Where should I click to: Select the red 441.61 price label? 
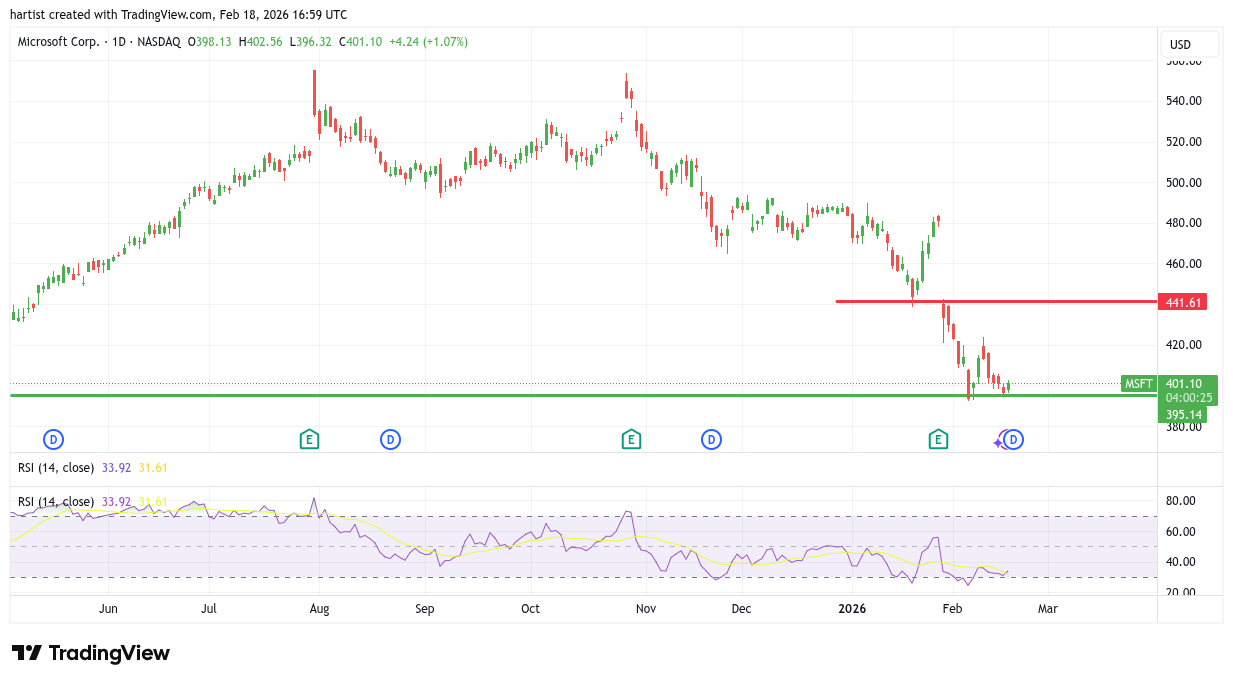[1181, 302]
